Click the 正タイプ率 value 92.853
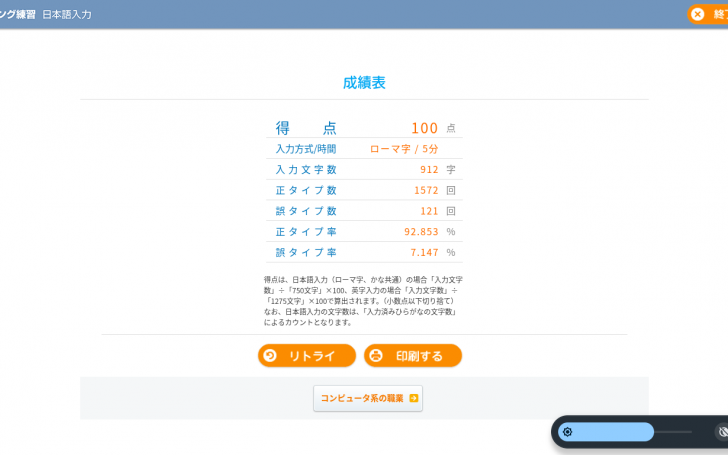The image size is (728, 455). click(421, 232)
